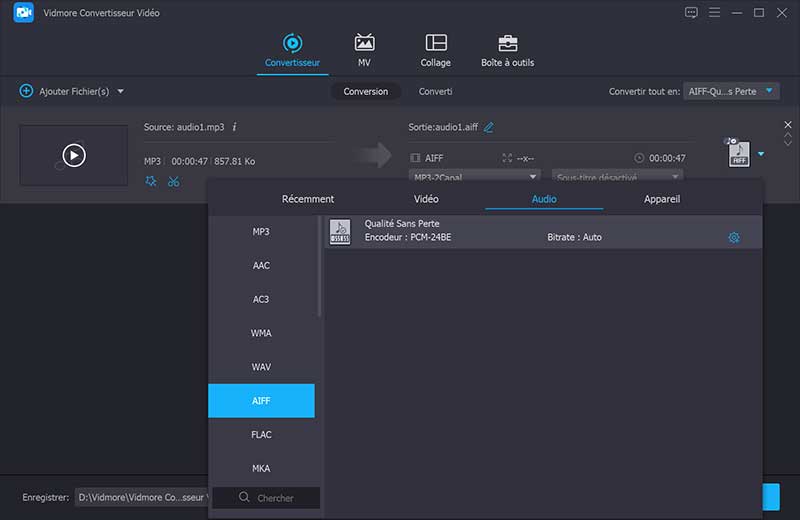Switch to the Vidéo format tab

(426, 199)
